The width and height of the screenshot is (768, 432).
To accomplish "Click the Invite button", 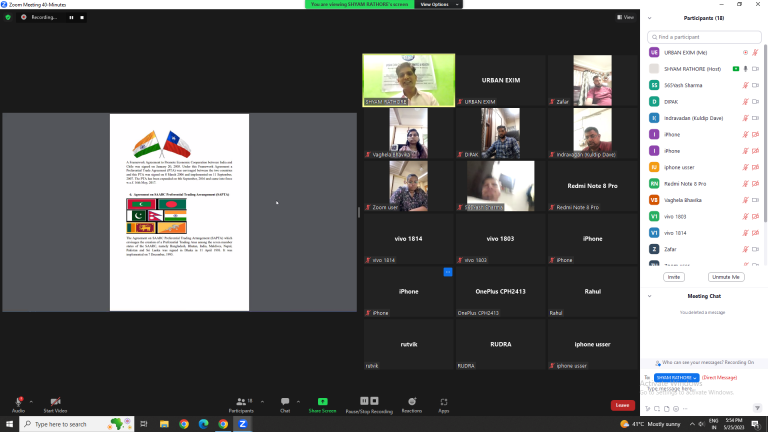I will point(674,277).
